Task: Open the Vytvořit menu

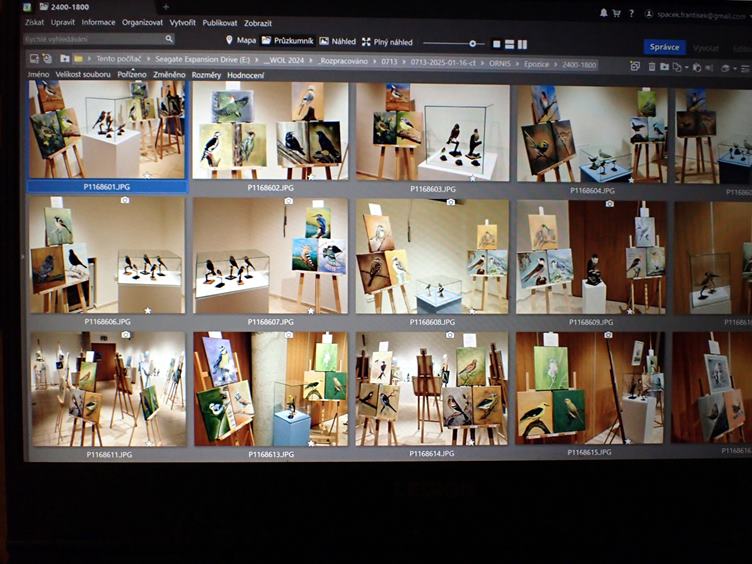Action: pos(183,23)
